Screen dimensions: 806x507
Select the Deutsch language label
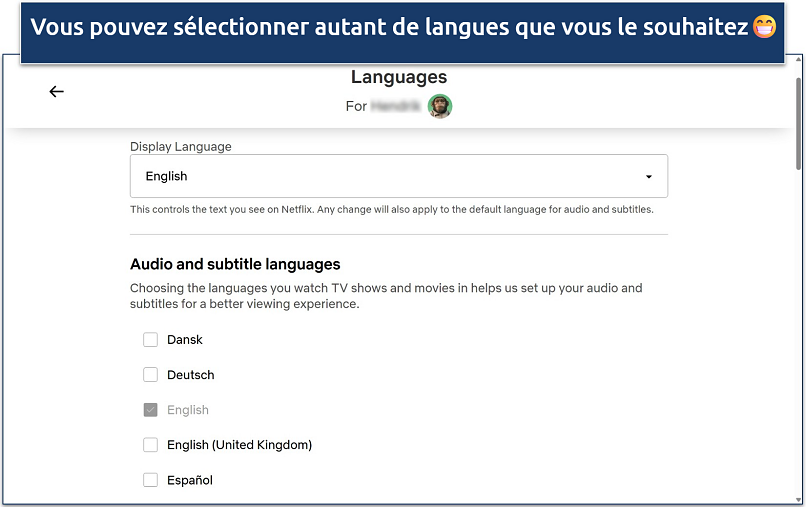191,375
